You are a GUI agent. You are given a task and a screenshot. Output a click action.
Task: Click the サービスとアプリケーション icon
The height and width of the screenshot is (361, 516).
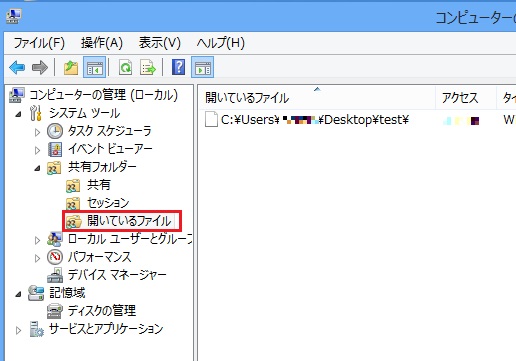pyautogui.click(x=36, y=329)
